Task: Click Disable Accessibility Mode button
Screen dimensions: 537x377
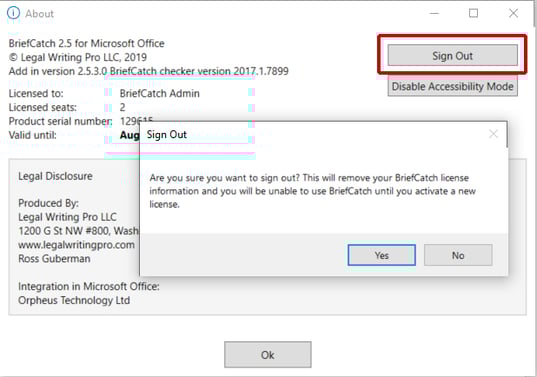Action: 452,86
